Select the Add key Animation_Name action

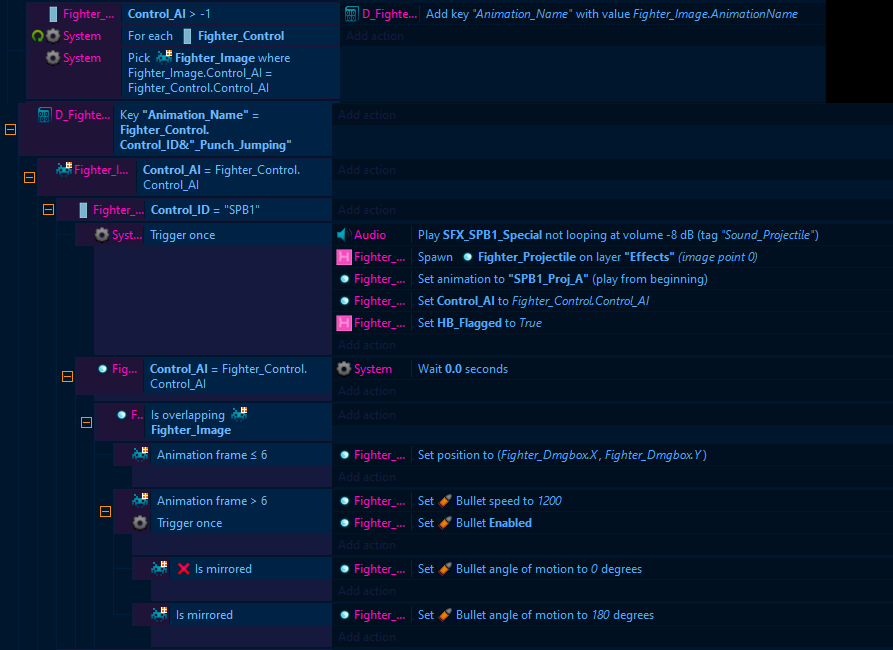click(x=584, y=14)
